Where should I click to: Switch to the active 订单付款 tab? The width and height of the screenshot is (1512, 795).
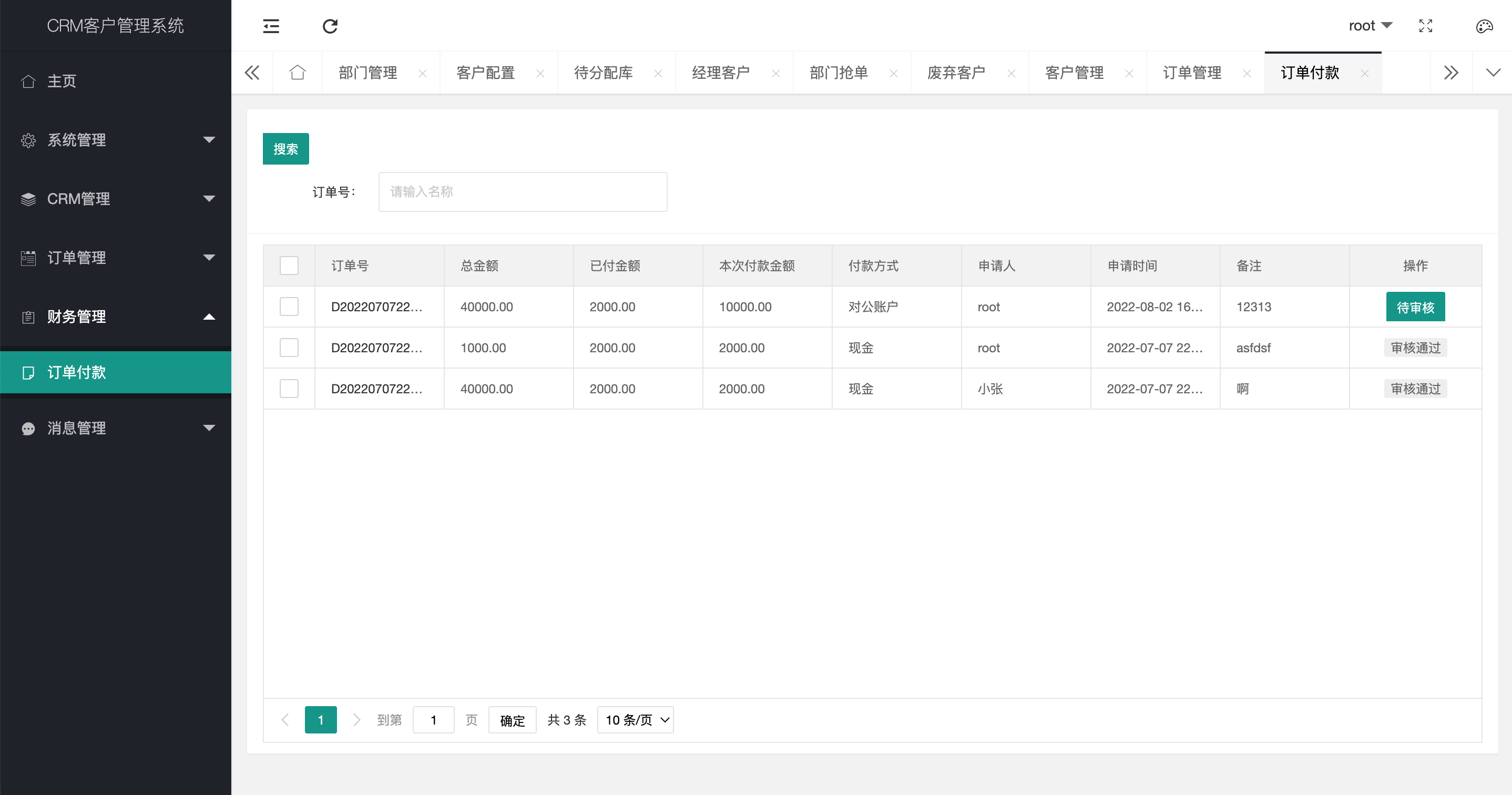point(1310,73)
